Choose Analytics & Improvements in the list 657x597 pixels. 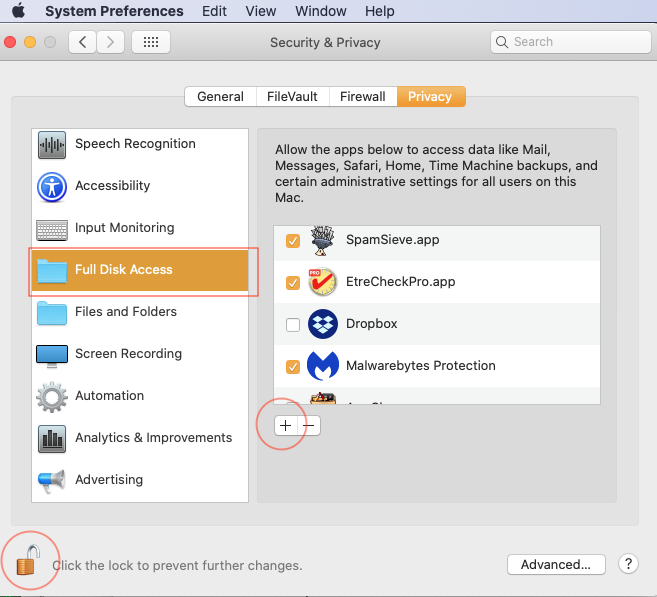pos(140,437)
